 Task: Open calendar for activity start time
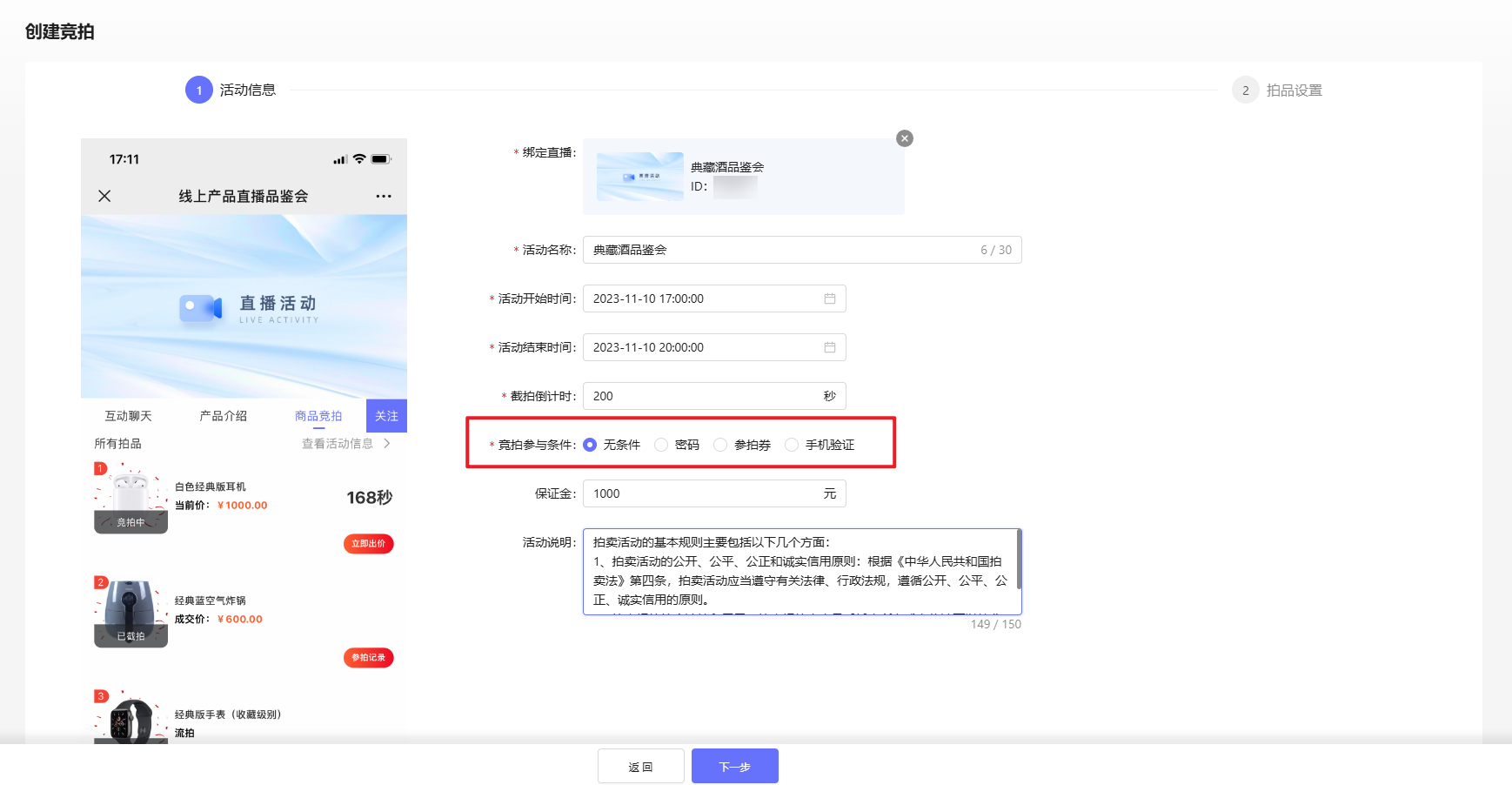(x=829, y=299)
